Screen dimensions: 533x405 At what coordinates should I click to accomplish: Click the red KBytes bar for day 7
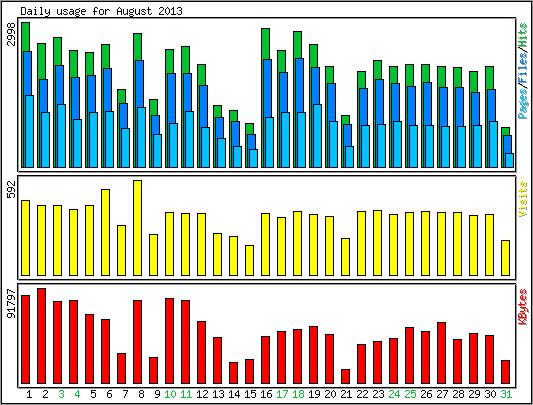(x=122, y=368)
